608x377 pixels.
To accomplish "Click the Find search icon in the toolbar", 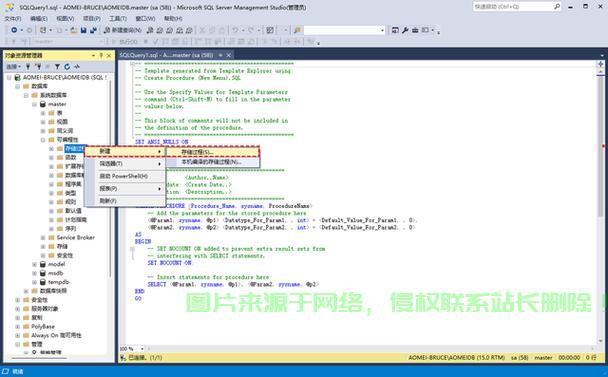I will [297, 30].
